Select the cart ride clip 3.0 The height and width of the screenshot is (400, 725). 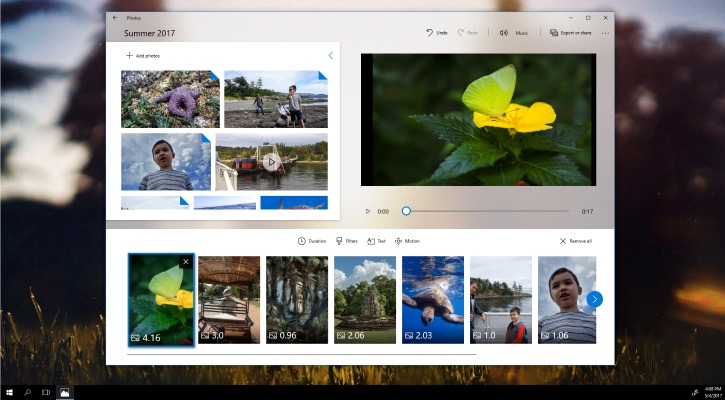229,300
